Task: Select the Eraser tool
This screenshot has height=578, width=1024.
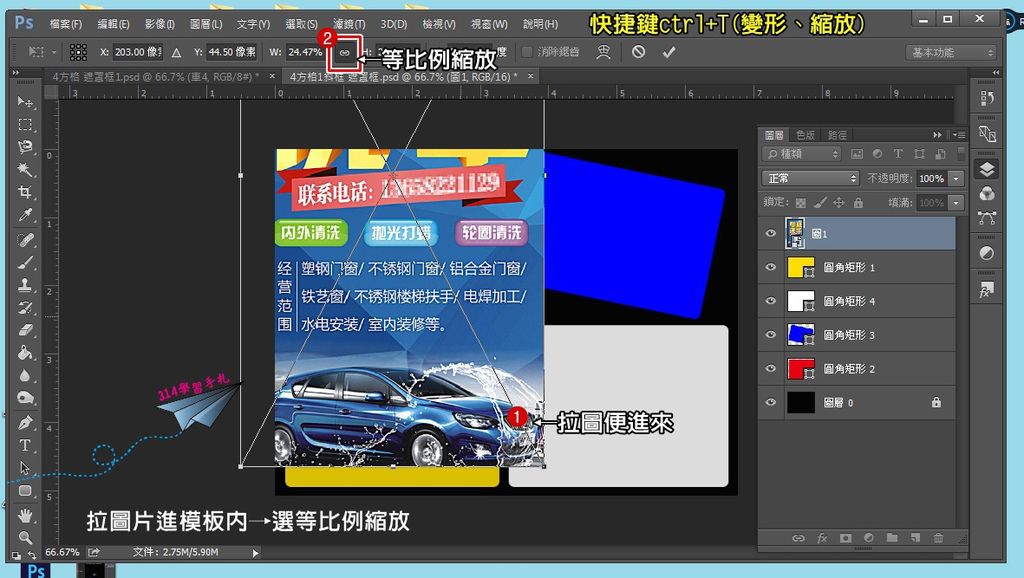Action: (x=25, y=330)
